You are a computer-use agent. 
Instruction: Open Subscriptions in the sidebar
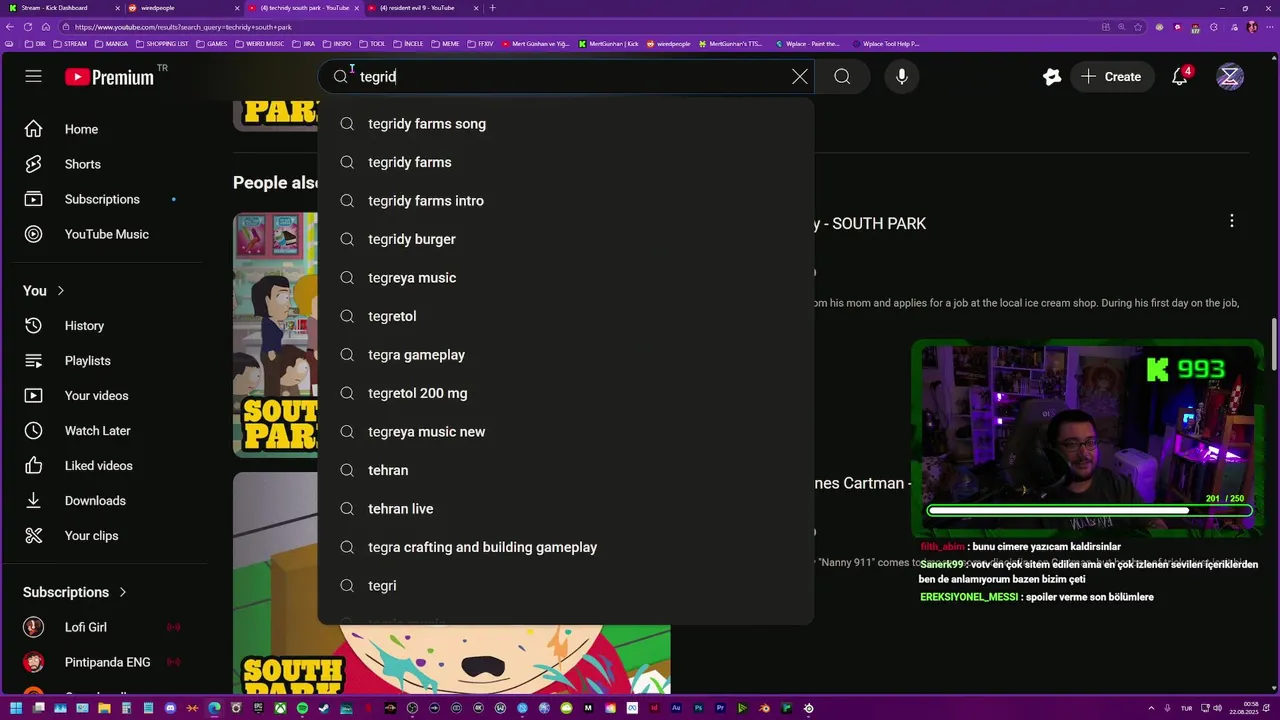pos(104,199)
